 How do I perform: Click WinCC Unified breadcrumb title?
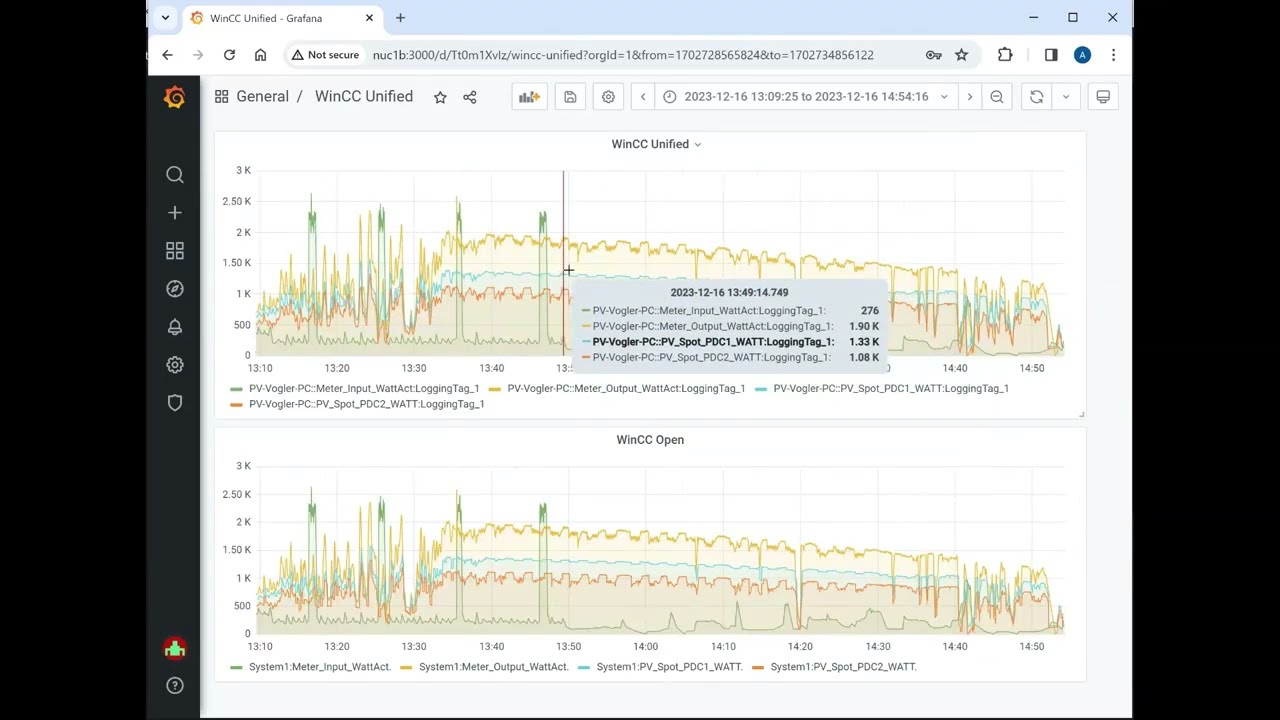pyautogui.click(x=364, y=97)
